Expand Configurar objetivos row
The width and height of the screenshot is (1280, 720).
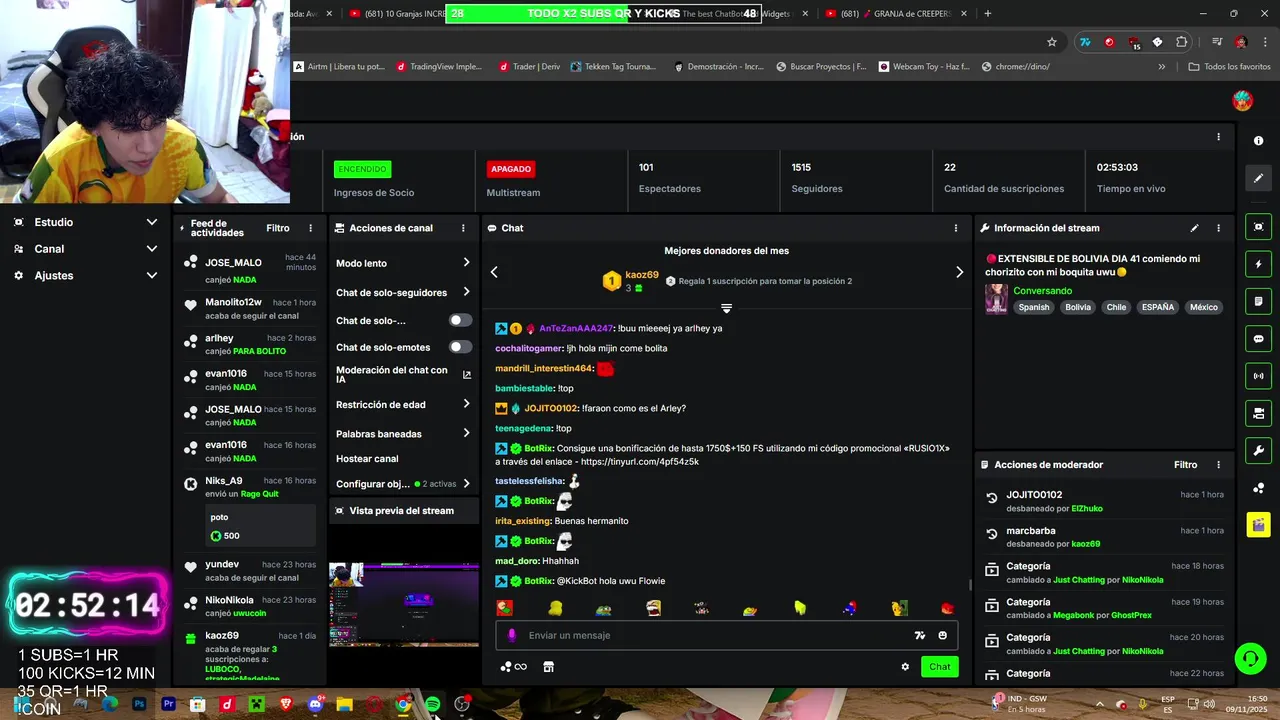(403, 484)
